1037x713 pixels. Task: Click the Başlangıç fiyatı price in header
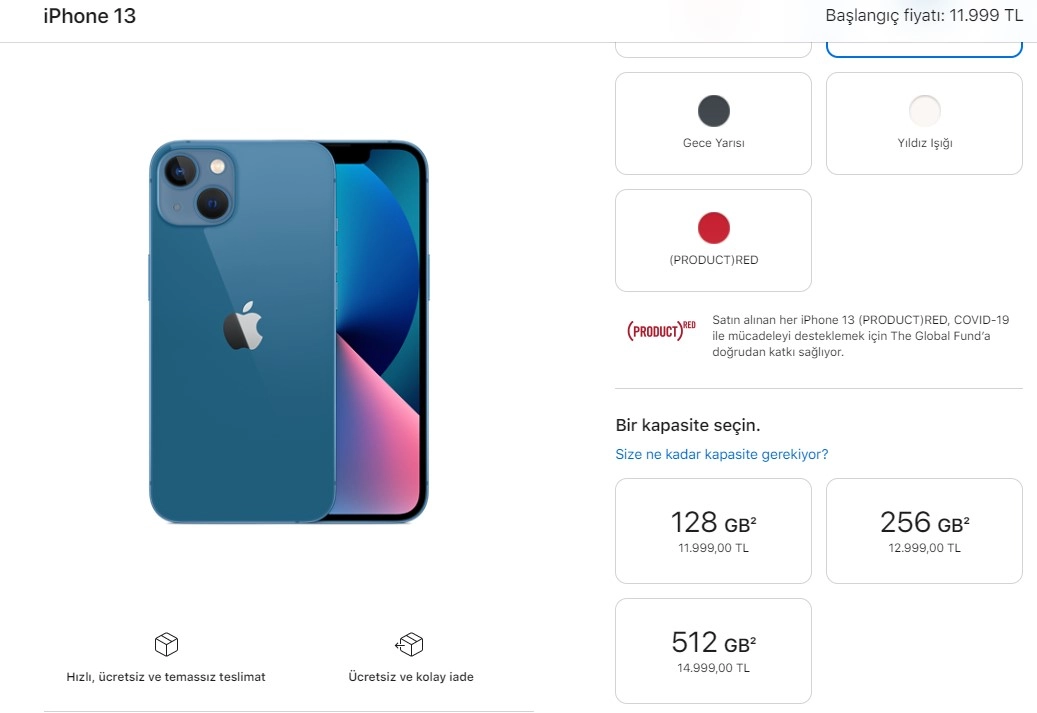tap(924, 16)
